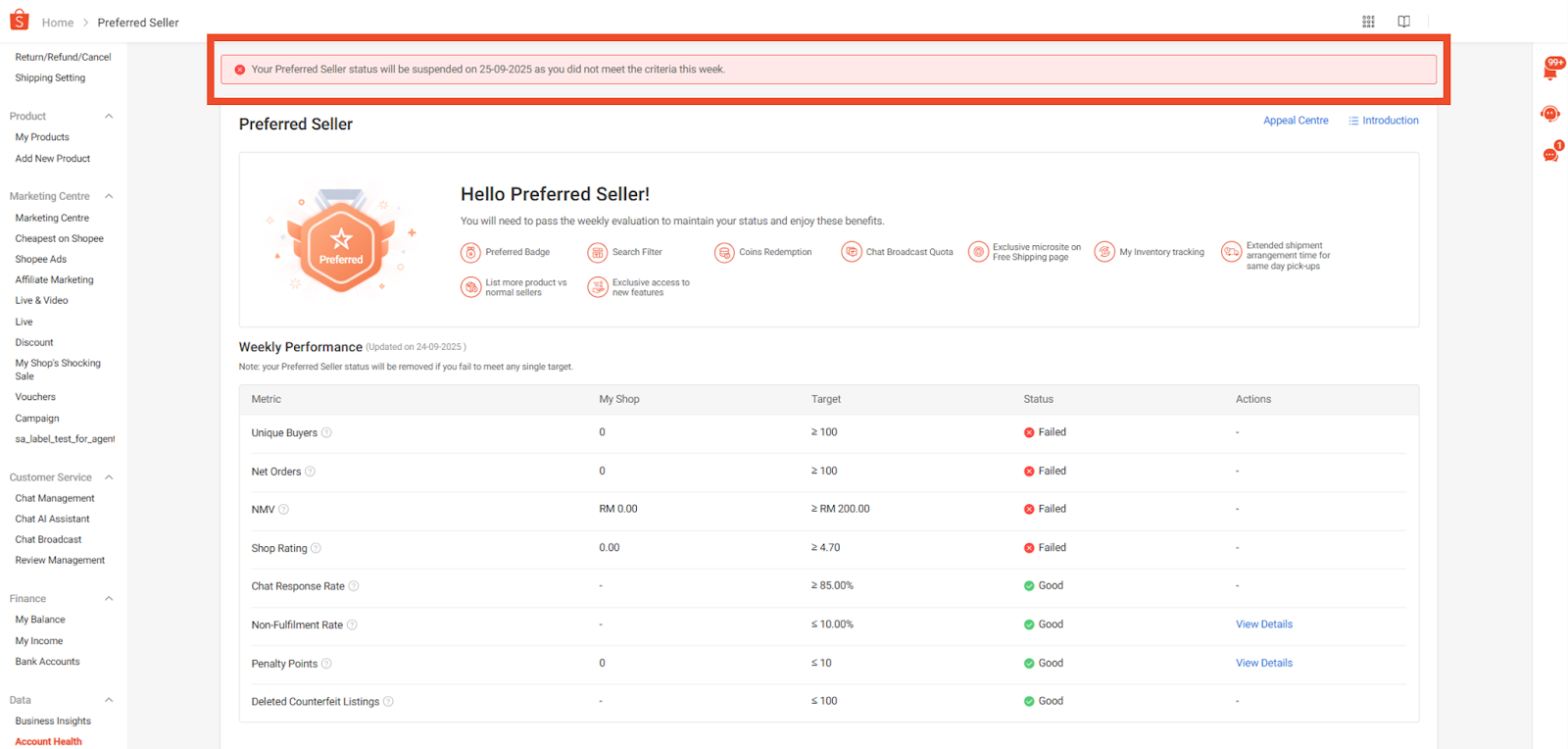The width and height of the screenshot is (1568, 749).
Task: Click the Exclusive access to new features icon
Action: (x=598, y=287)
